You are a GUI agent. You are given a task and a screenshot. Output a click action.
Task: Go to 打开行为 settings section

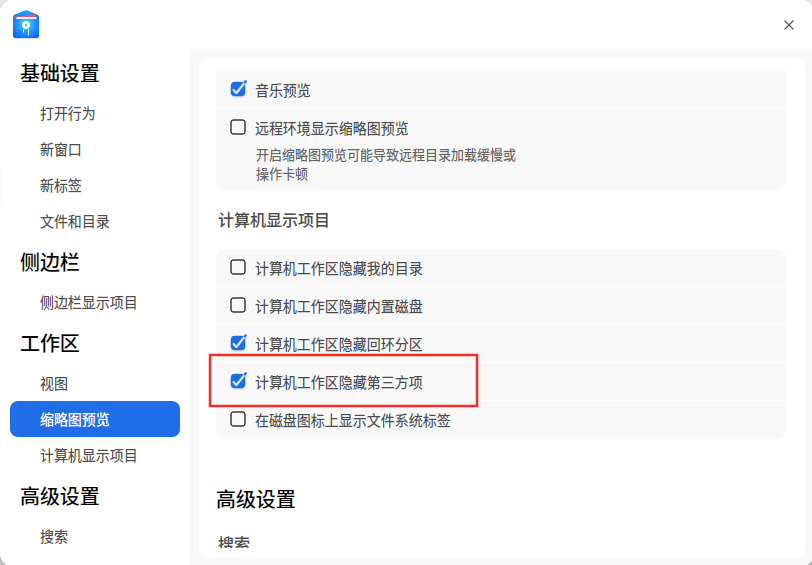(x=68, y=113)
